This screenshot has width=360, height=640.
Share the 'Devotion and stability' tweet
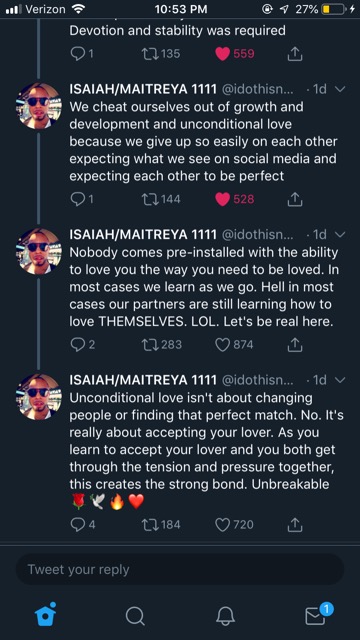click(295, 54)
